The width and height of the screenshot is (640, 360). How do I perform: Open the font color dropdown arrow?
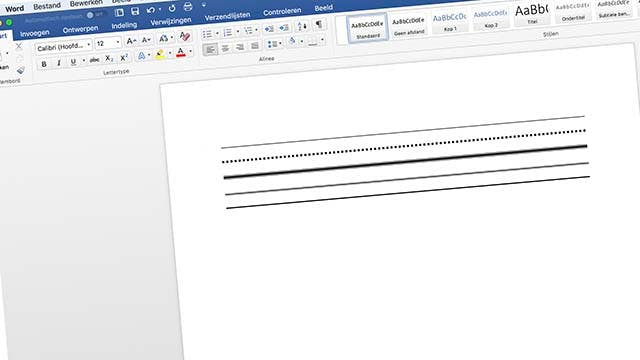click(191, 51)
